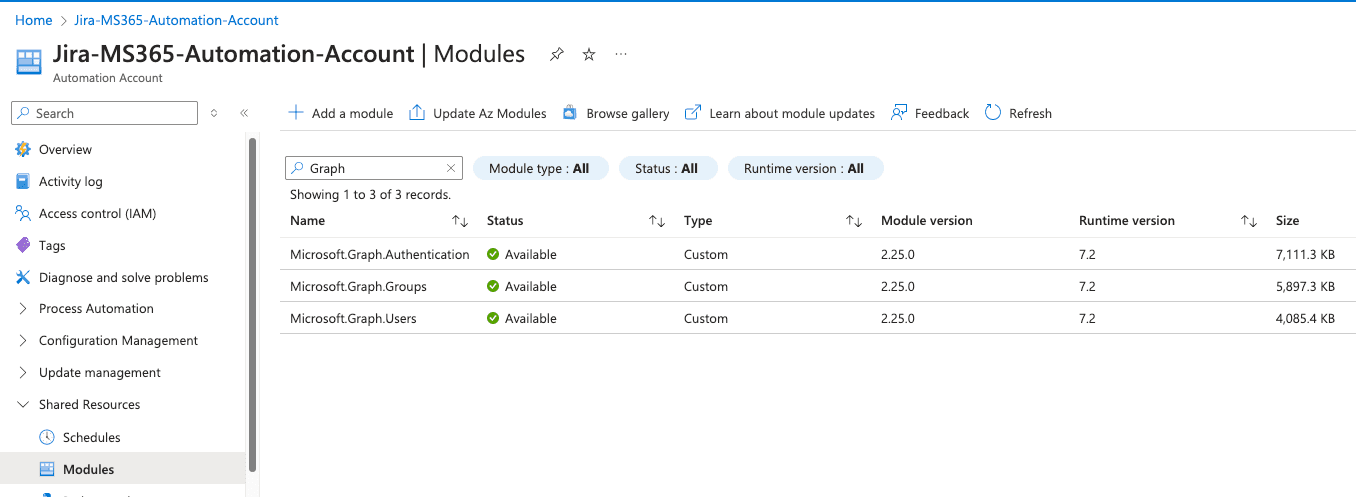Click the Activity log icon
Screen dimensions: 1356x497
[x=23, y=181]
